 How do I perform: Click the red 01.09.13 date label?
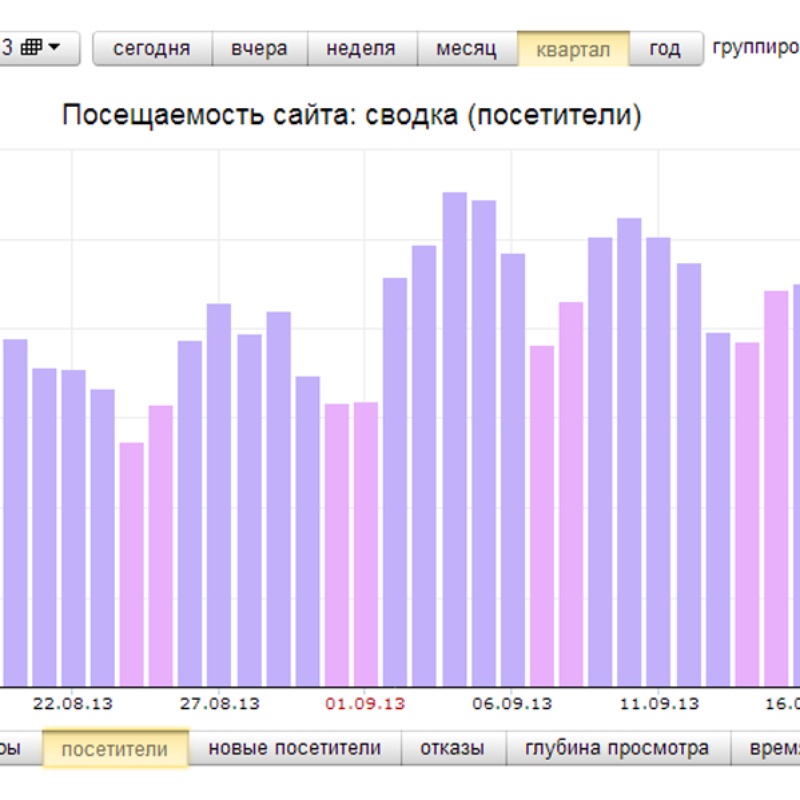(366, 704)
